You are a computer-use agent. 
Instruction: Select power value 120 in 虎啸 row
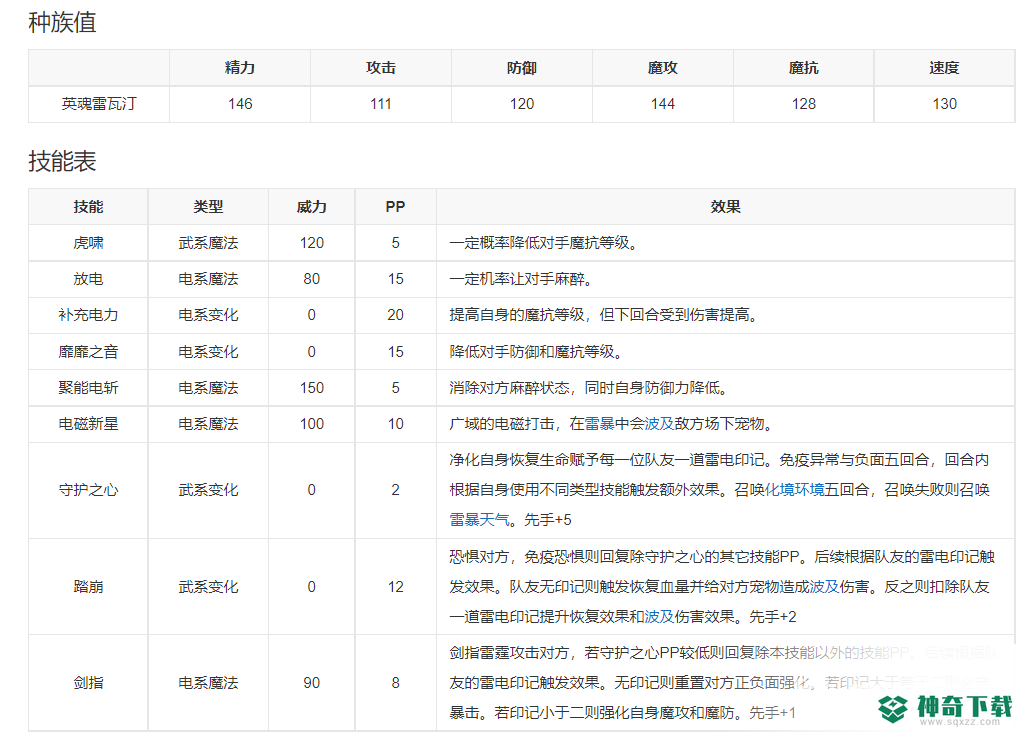coord(311,243)
